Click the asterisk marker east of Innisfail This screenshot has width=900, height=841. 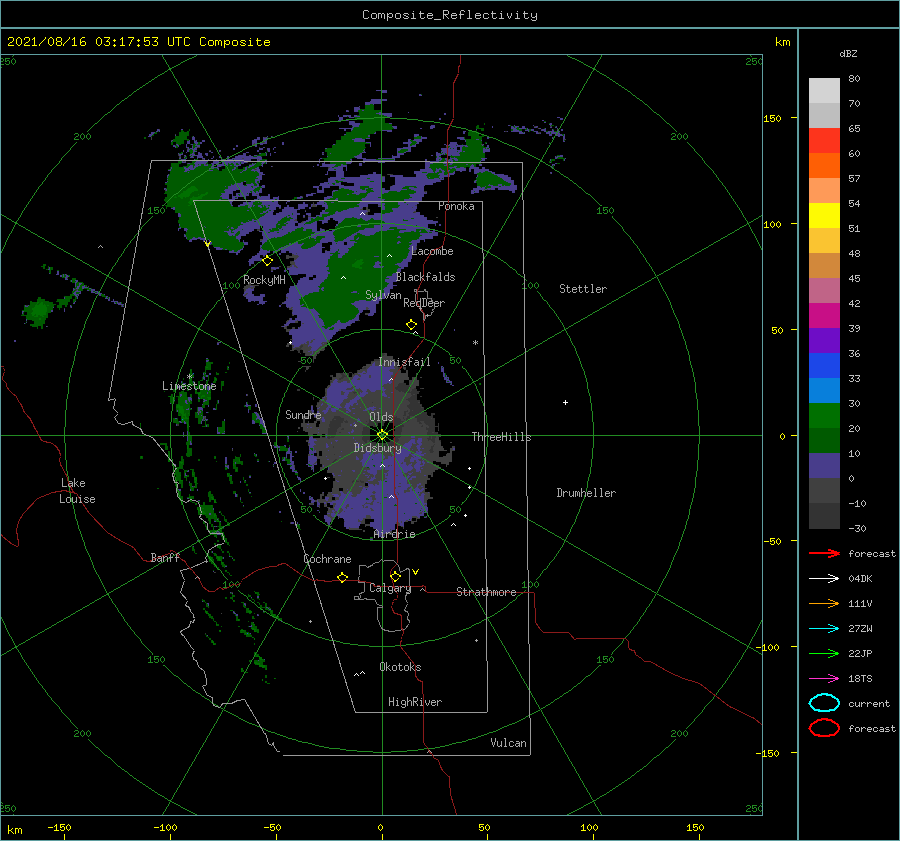pos(475,343)
